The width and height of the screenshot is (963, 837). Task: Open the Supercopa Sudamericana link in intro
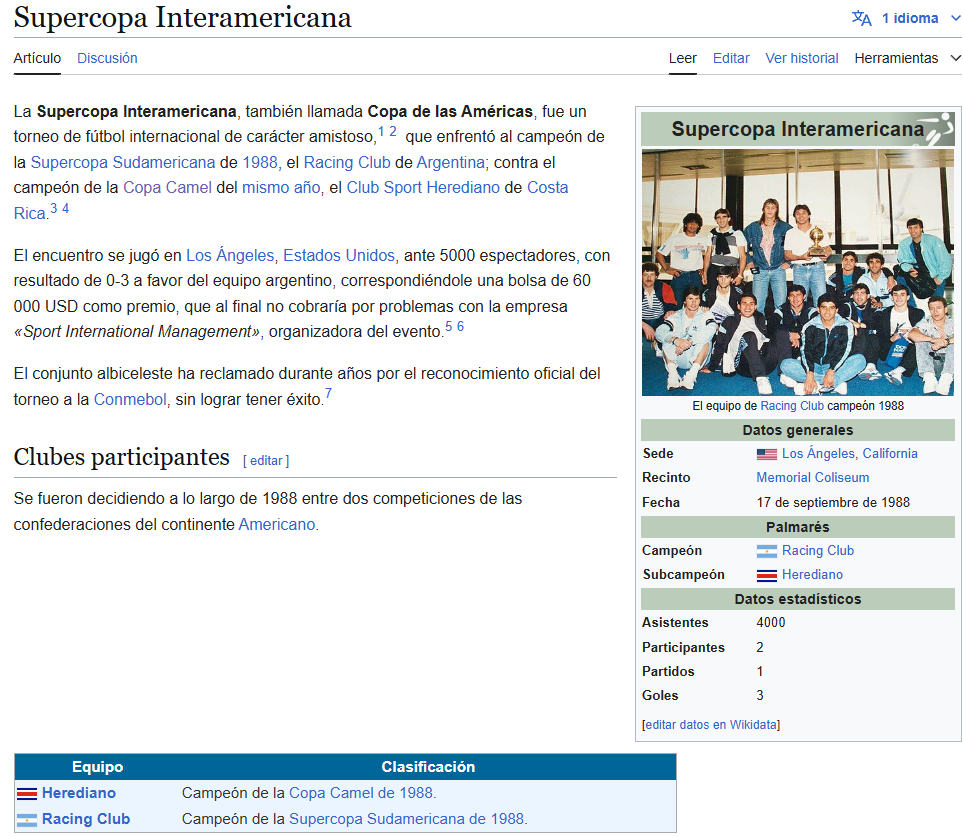pos(123,162)
